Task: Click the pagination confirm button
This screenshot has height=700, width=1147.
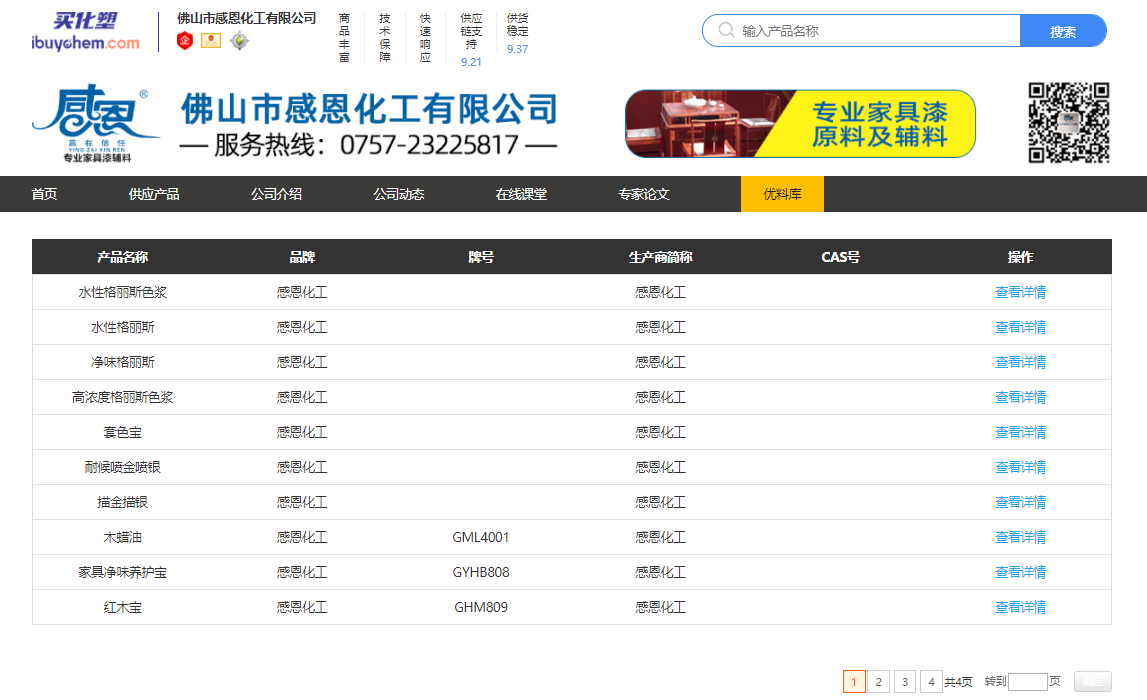Action: [1093, 682]
